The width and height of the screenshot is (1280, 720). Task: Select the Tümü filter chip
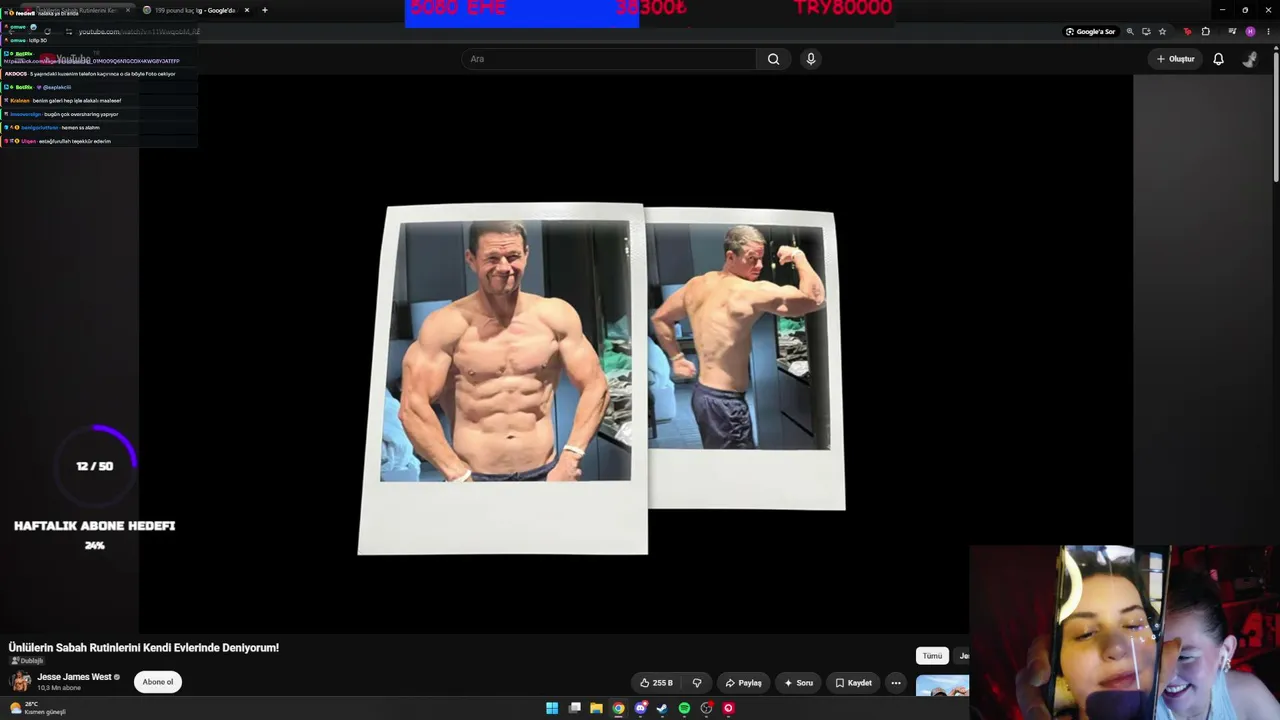point(932,656)
